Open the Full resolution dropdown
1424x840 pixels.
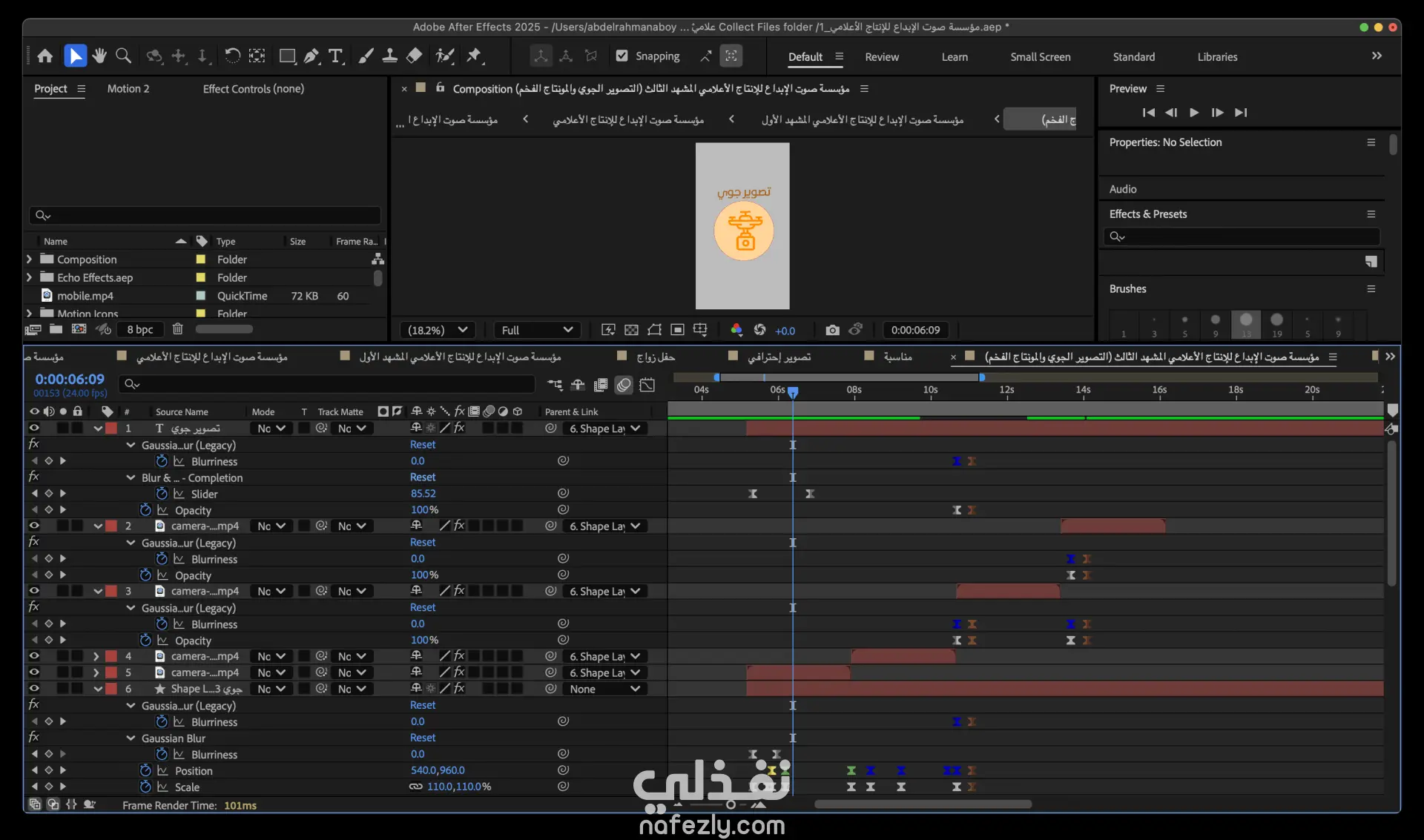pyautogui.click(x=537, y=330)
